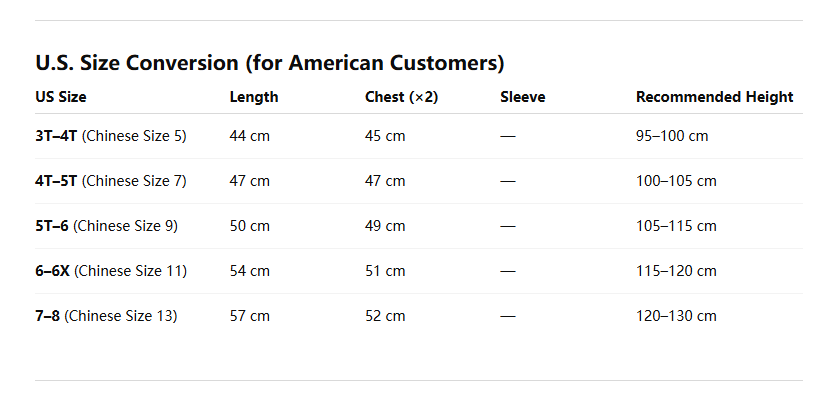
Task: Click the 44 cm length cell
Action: [x=250, y=136]
